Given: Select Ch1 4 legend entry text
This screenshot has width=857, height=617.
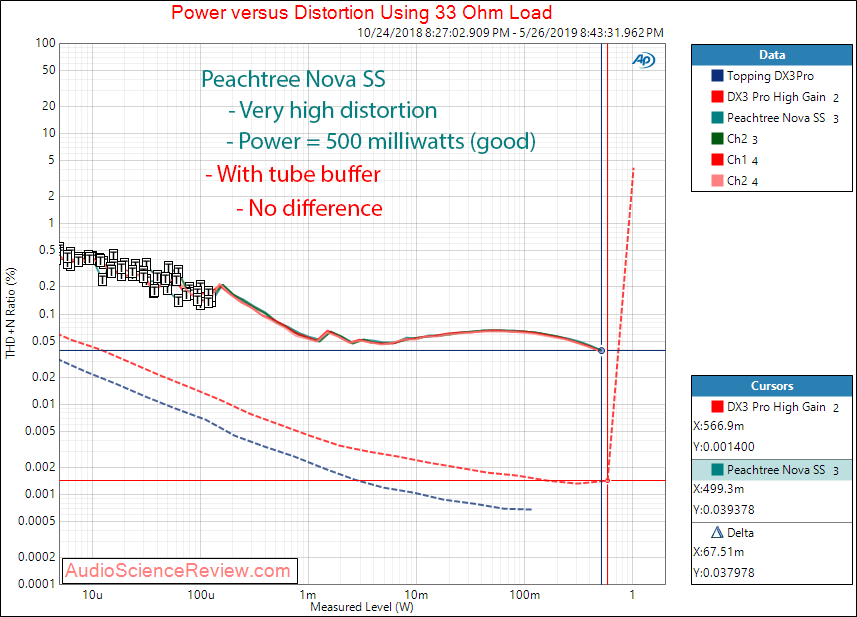Looking at the screenshot, I should [x=742, y=160].
